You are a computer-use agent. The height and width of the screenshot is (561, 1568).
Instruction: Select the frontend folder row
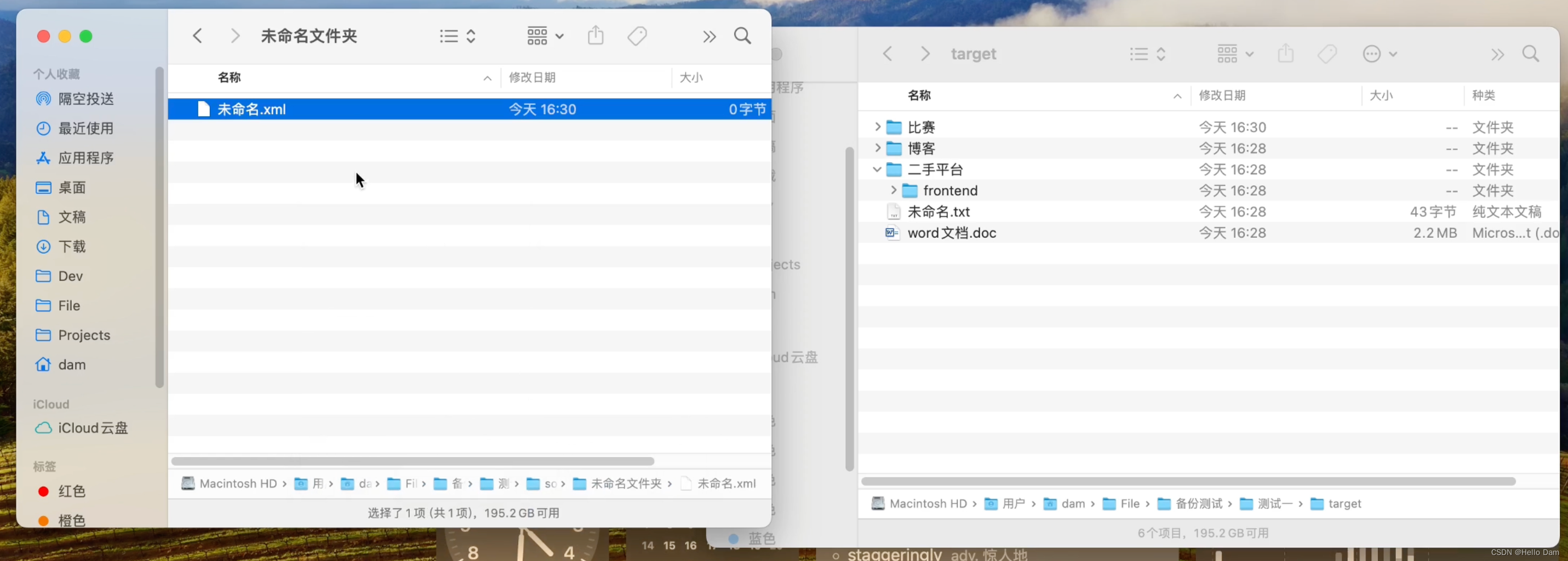click(1210, 191)
